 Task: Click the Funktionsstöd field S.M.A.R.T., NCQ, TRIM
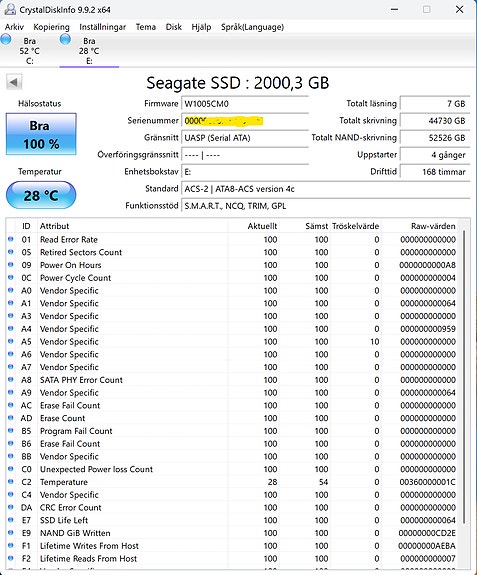[325, 206]
